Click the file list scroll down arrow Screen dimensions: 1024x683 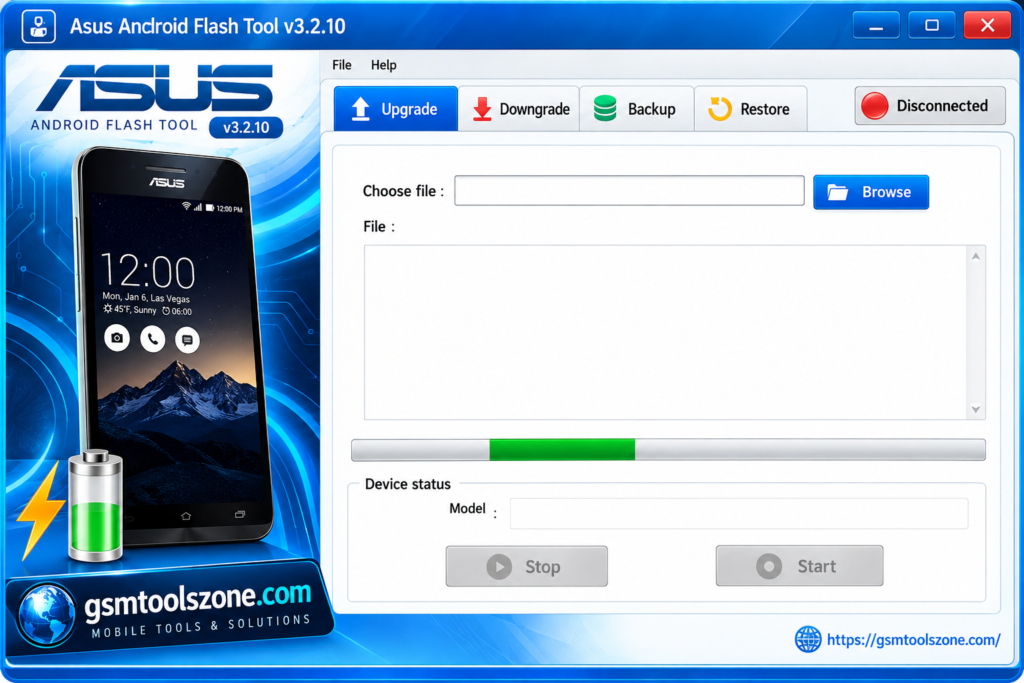pos(976,409)
